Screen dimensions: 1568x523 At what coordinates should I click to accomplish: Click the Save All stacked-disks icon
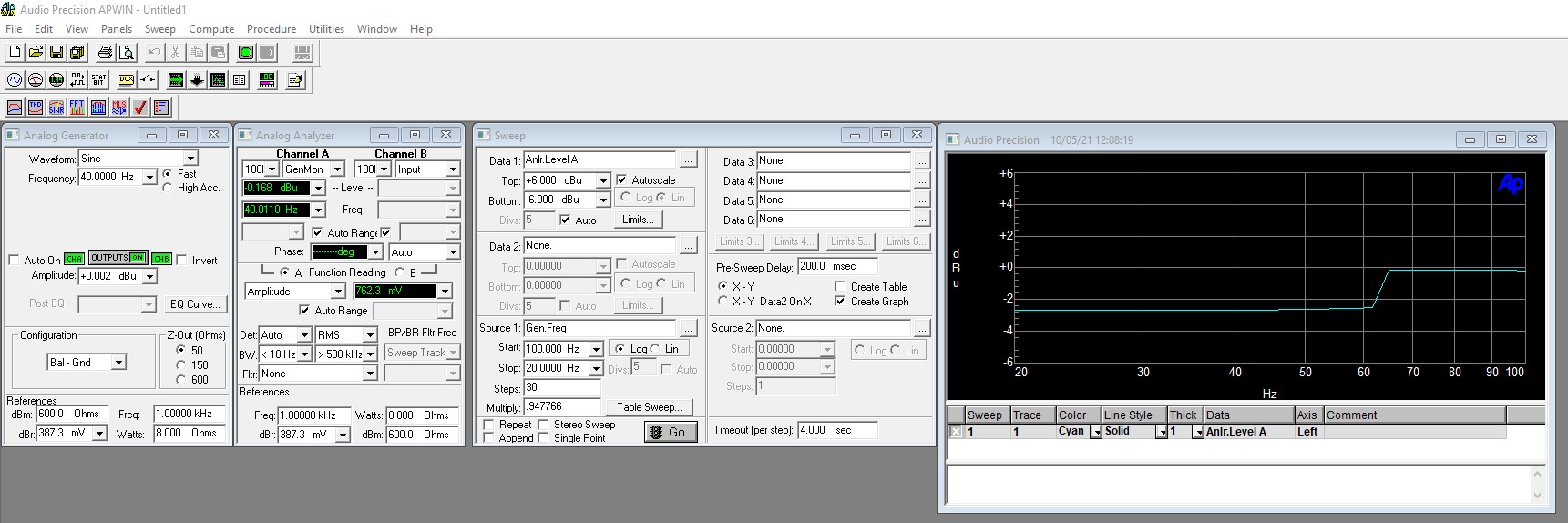[x=77, y=53]
